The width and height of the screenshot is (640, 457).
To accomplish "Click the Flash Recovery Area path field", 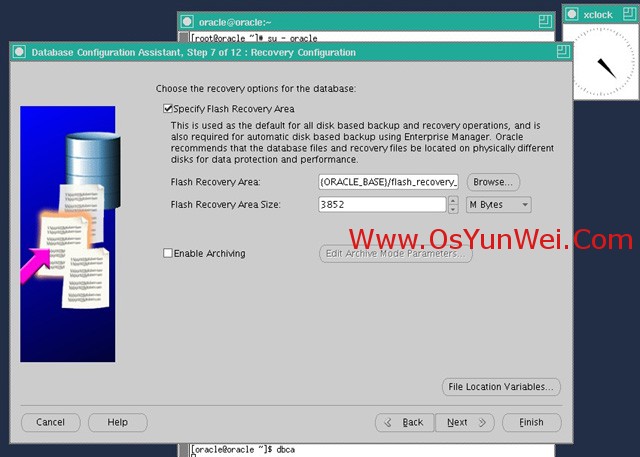I will pos(388,182).
